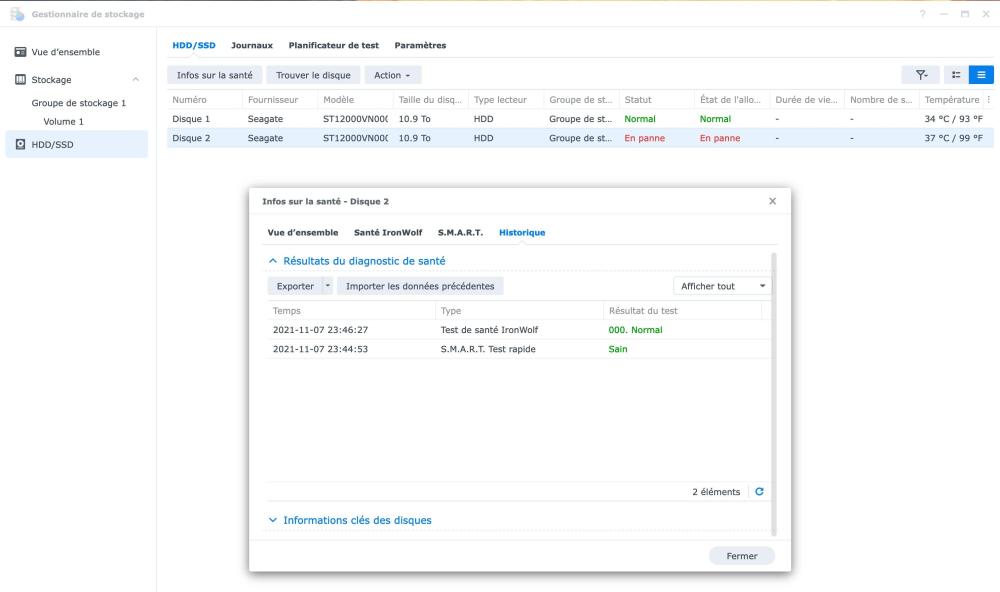
Task: Close the Infos sur la santé dialog
Action: pyautogui.click(x=772, y=201)
